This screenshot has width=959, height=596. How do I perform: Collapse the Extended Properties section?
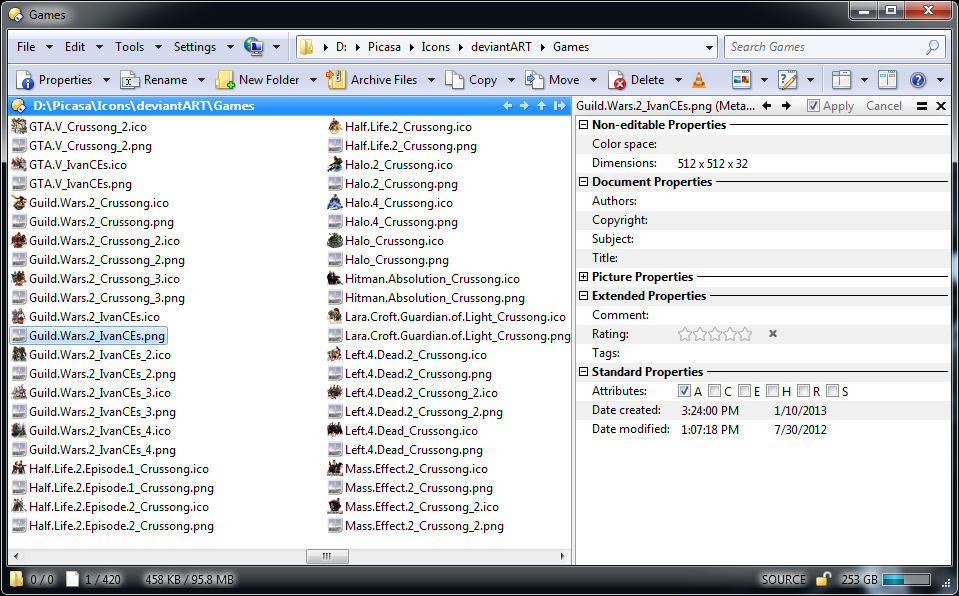click(583, 296)
